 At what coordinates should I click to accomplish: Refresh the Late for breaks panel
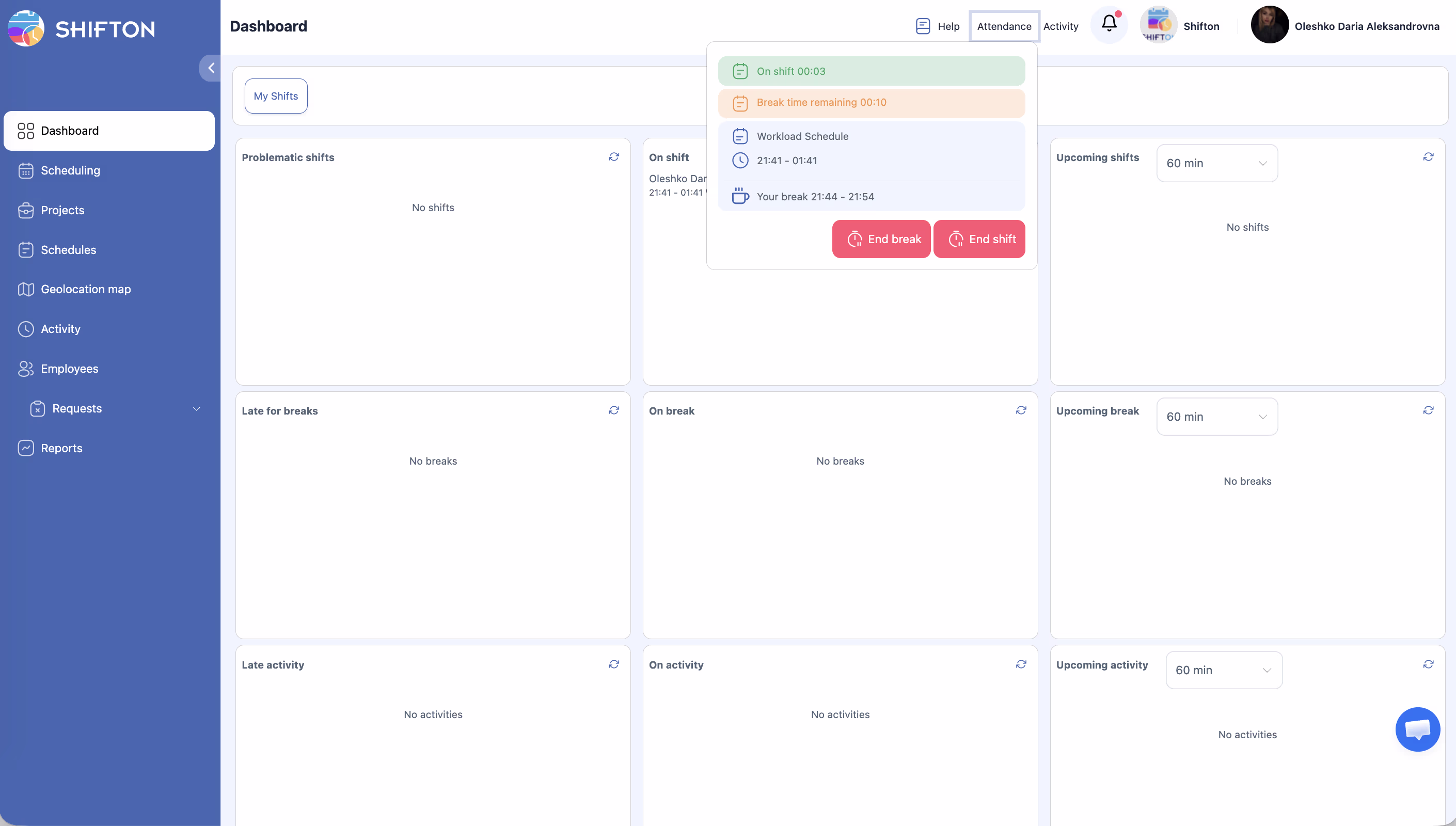tap(614, 410)
